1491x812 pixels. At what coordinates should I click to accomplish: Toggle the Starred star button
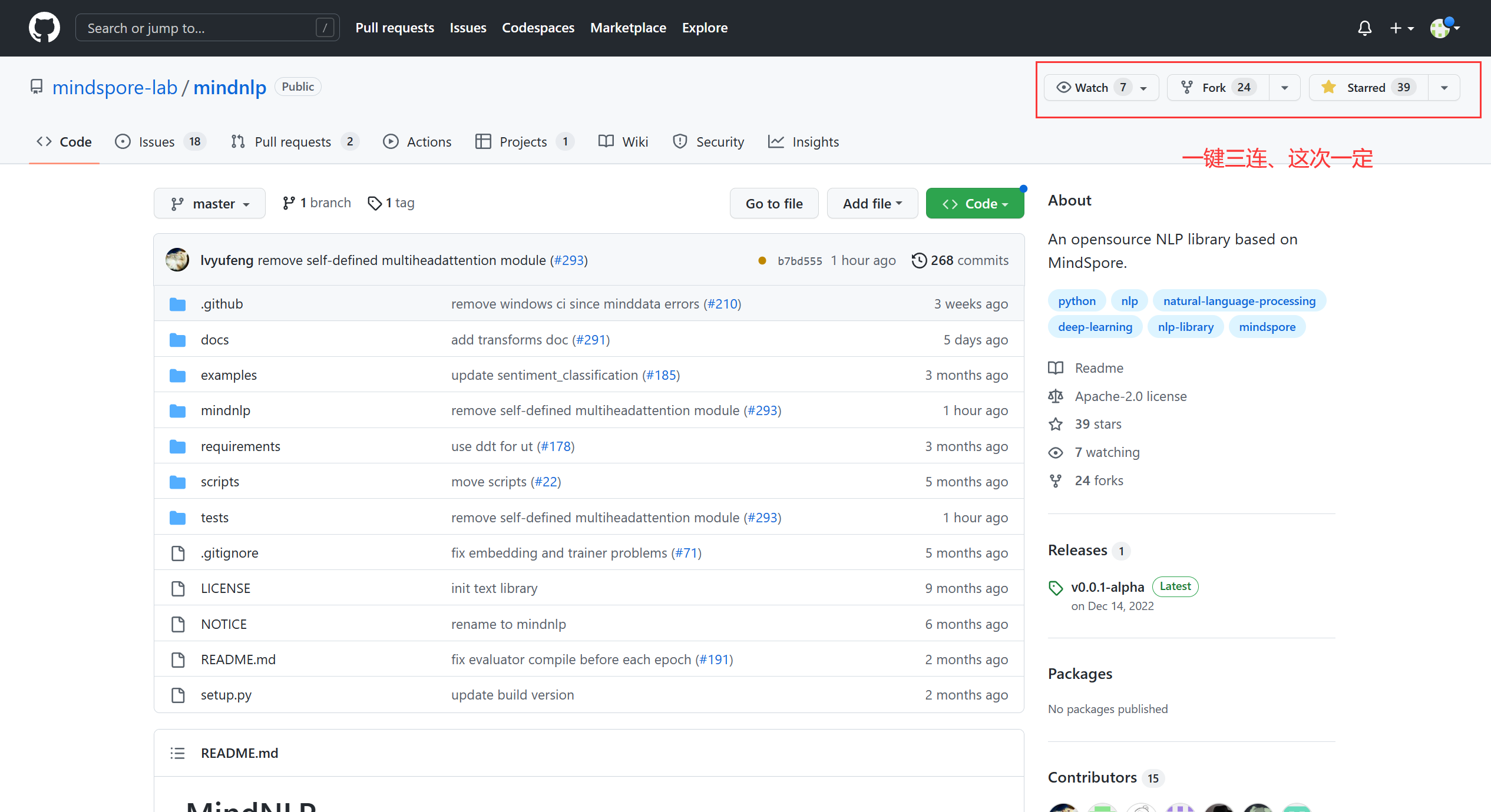click(1367, 88)
